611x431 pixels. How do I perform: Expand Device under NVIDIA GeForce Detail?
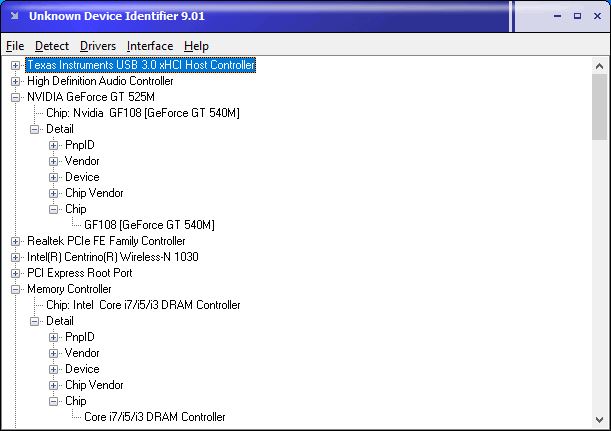pyautogui.click(x=53, y=177)
